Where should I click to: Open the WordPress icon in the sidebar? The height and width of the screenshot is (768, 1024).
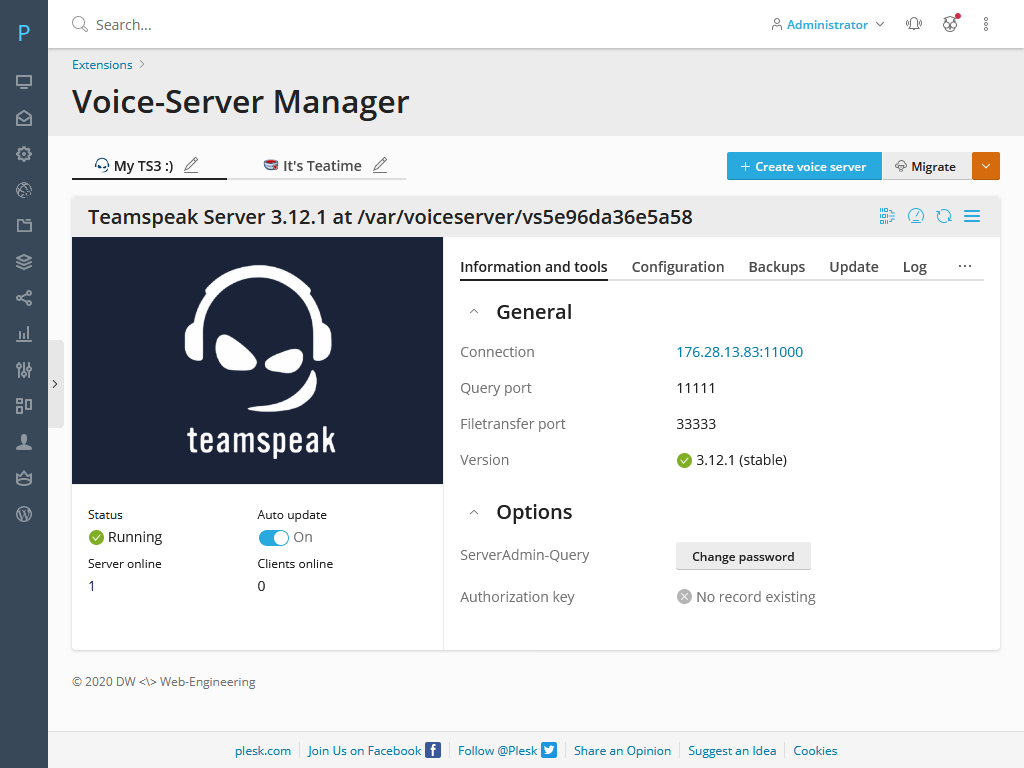(23, 513)
